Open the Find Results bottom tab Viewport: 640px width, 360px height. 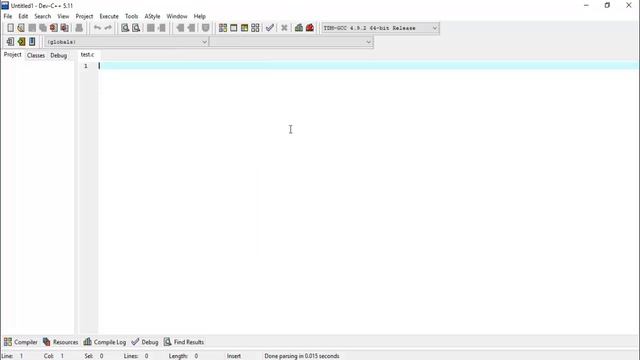tap(184, 342)
